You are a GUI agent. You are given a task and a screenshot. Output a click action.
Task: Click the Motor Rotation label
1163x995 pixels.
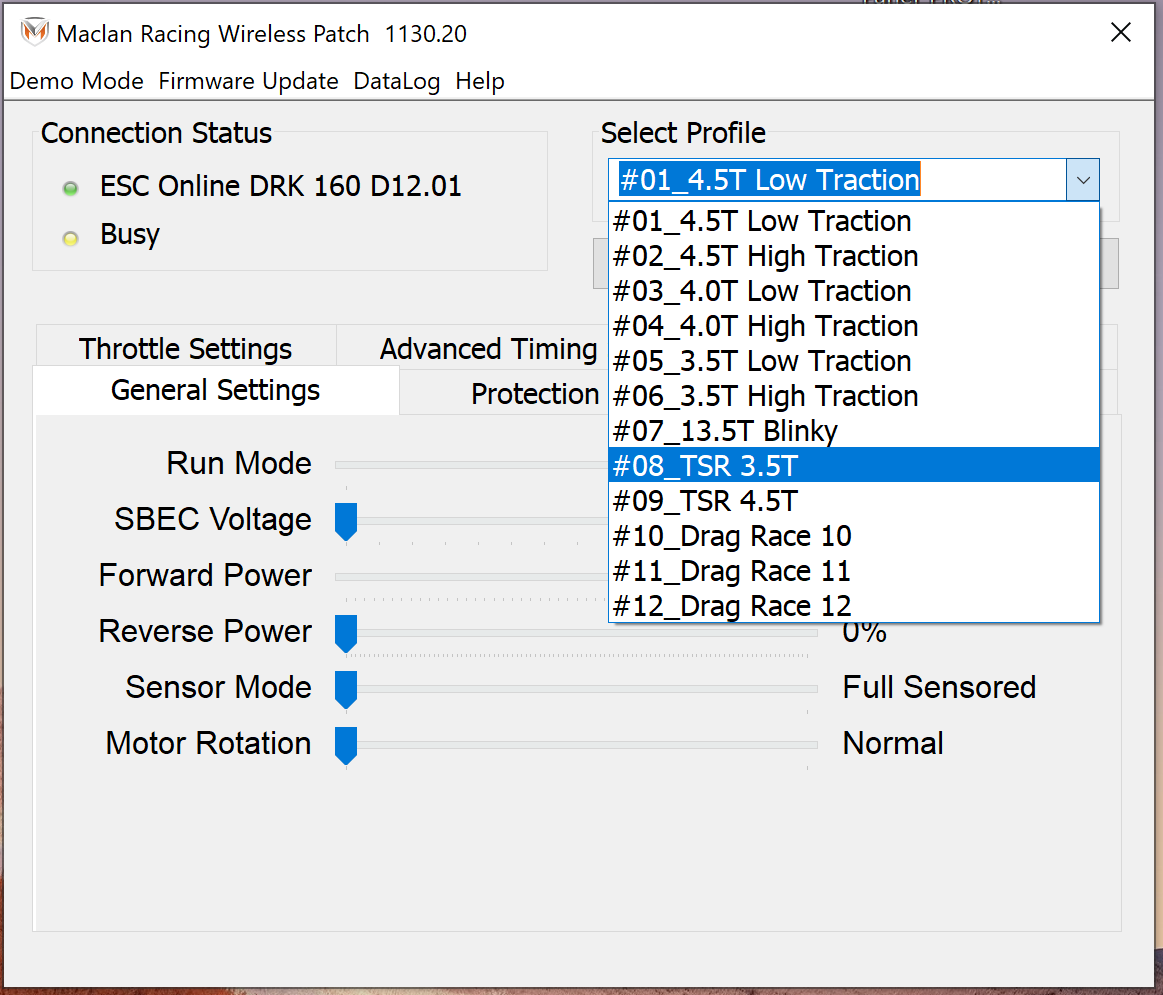[x=208, y=743]
